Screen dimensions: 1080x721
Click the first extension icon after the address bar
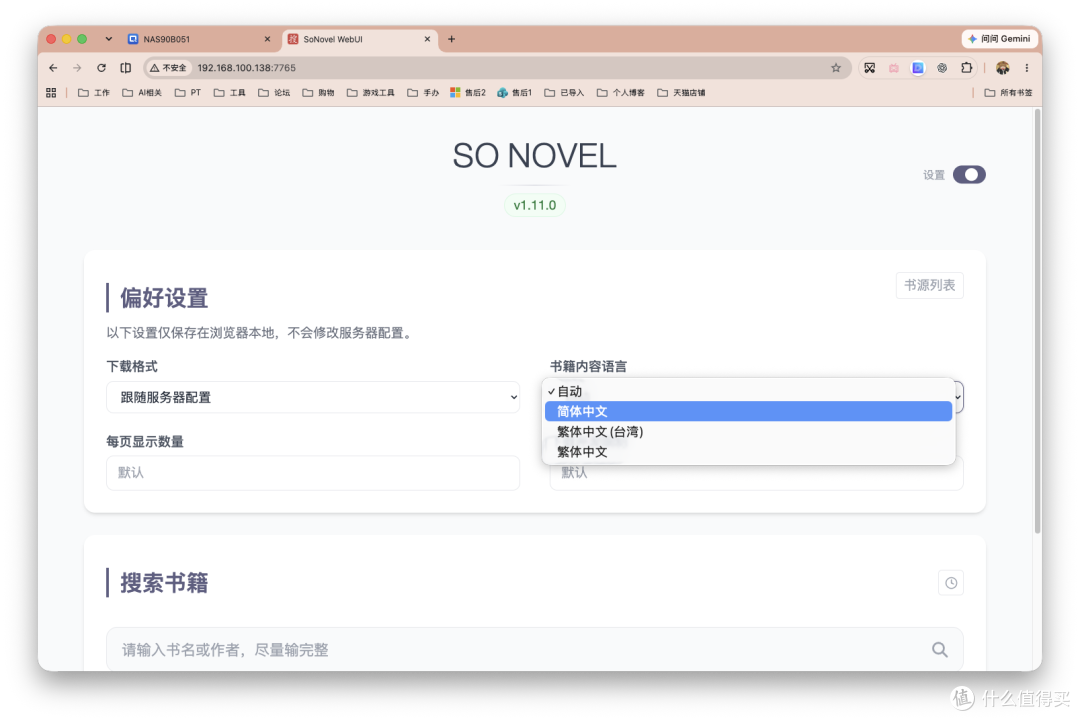click(869, 67)
